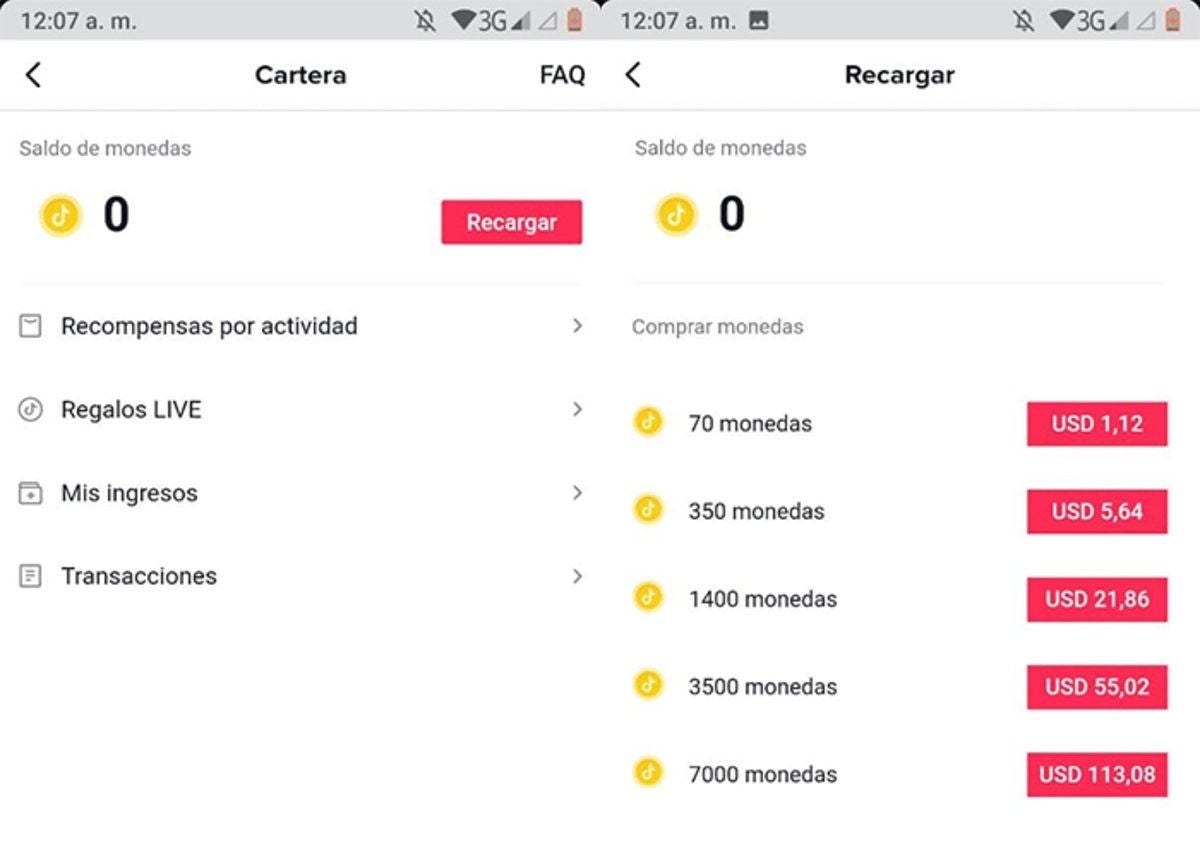
Task: Expand the Mis ingresos chevron
Action: (578, 493)
